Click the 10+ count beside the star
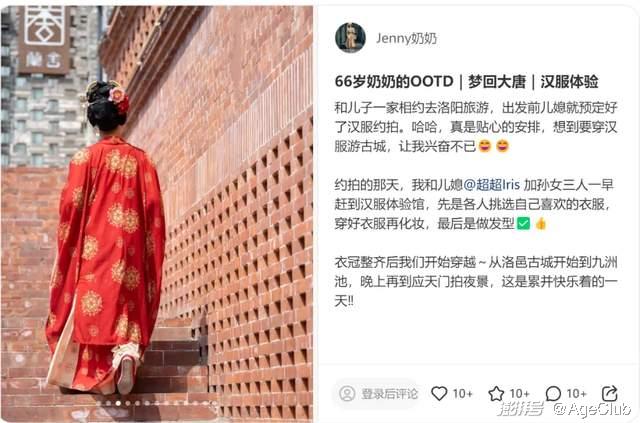Viewport: 640px width, 423px height. [x=519, y=394]
